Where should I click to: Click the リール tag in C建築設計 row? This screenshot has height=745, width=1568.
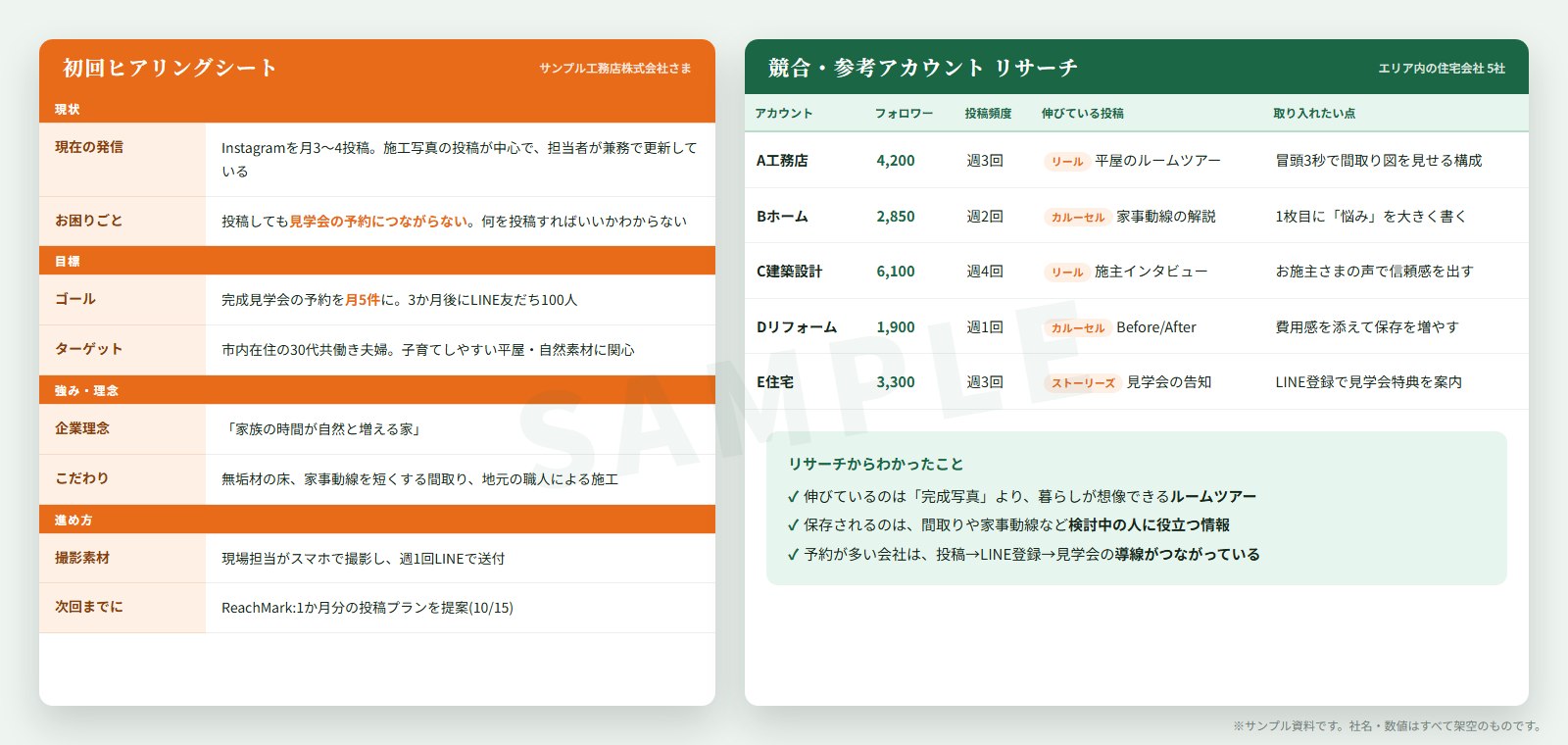pos(1067,273)
